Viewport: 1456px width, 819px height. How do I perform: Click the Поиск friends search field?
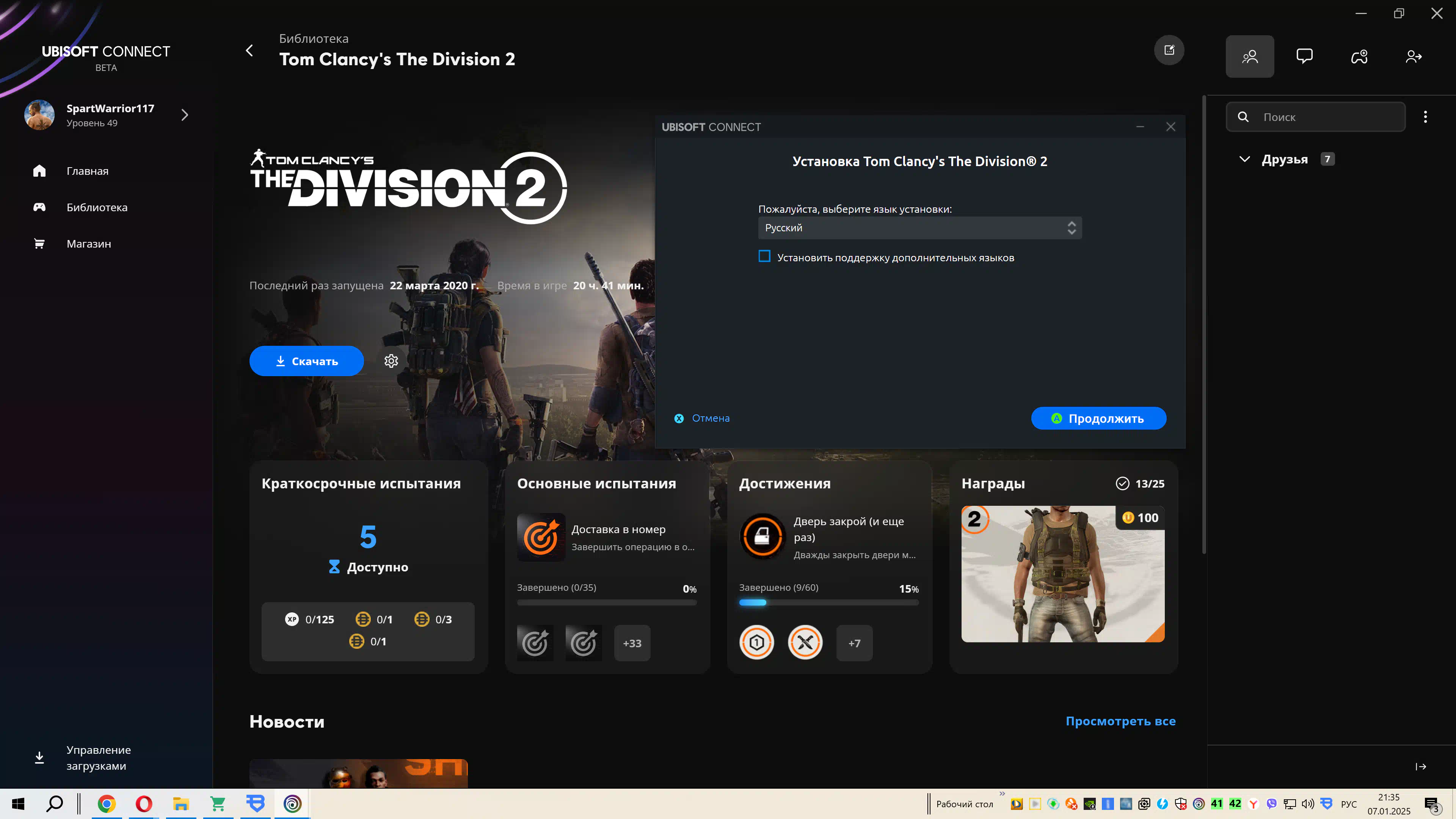pyautogui.click(x=1315, y=116)
